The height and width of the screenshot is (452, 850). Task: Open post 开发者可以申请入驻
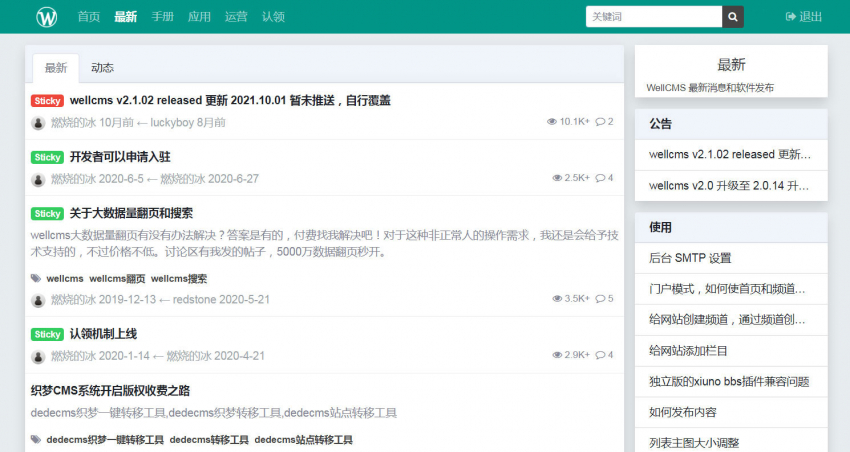(x=120, y=157)
